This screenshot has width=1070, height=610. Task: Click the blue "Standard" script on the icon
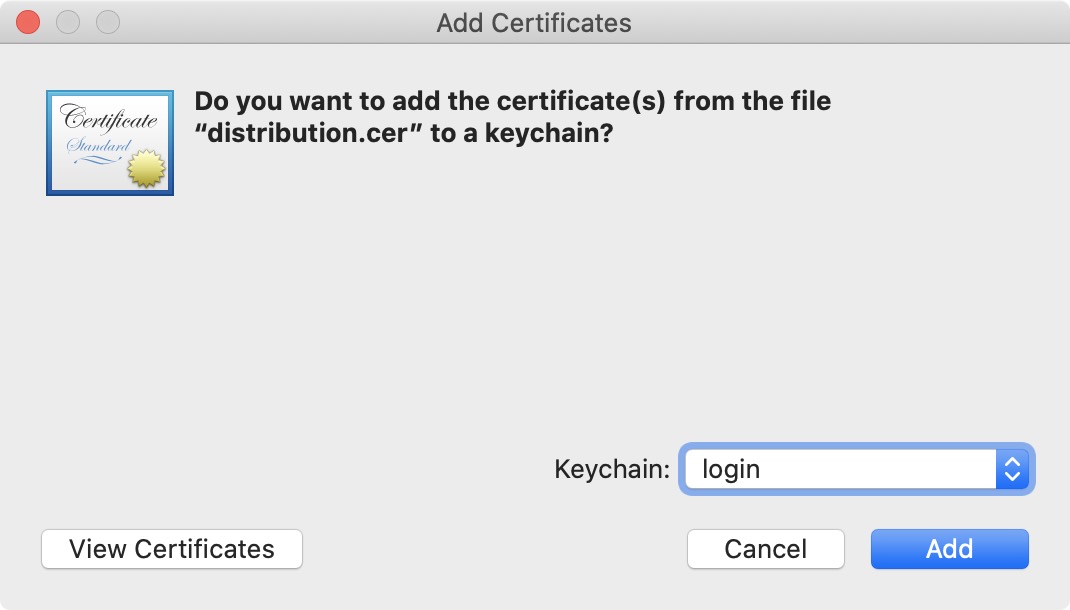(98, 145)
